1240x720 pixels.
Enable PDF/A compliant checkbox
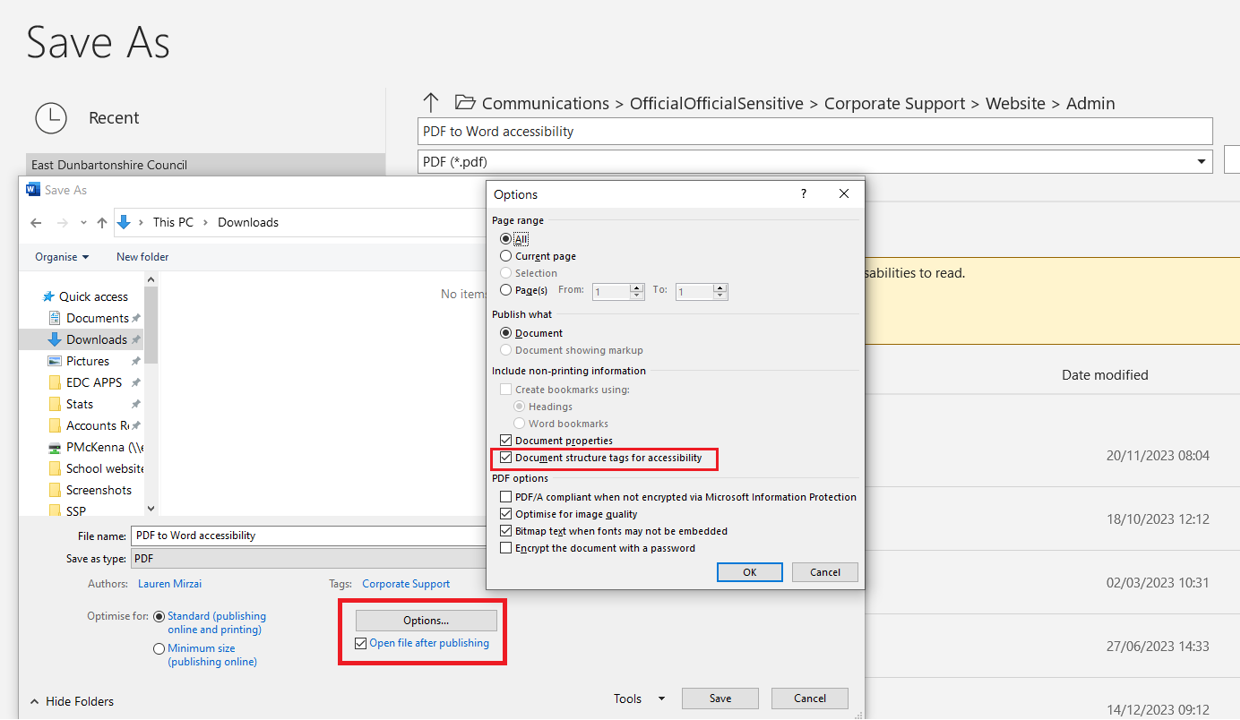tap(506, 497)
